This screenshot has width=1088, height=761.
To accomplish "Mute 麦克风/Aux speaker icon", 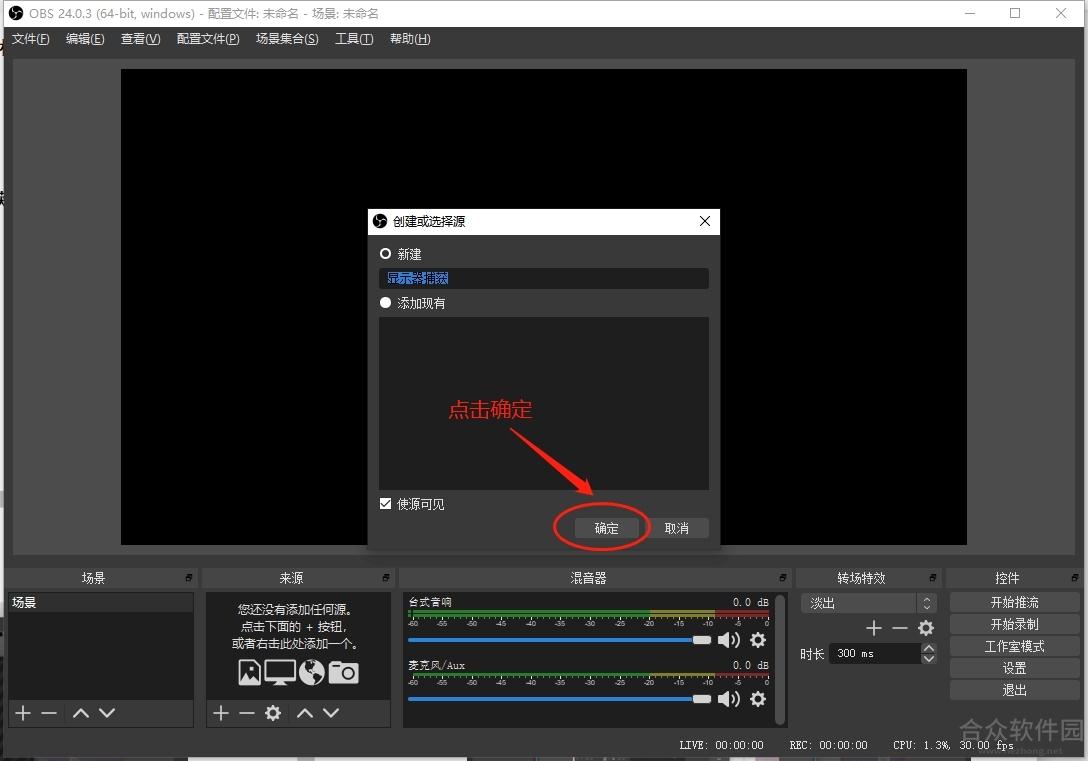I will tap(729, 699).
